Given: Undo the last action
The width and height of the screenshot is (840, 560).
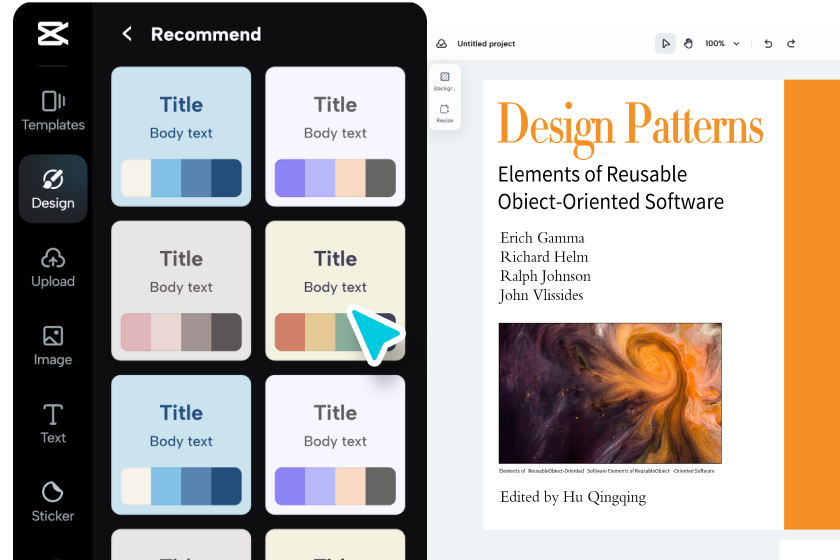Looking at the screenshot, I should click(768, 43).
